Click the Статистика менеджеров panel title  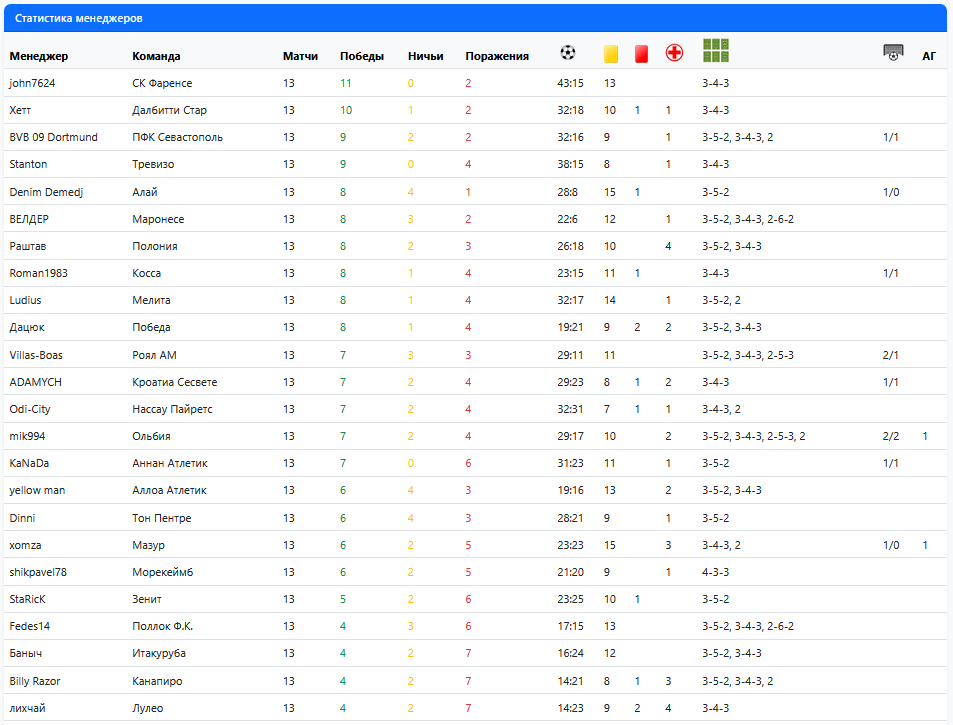[x=78, y=18]
